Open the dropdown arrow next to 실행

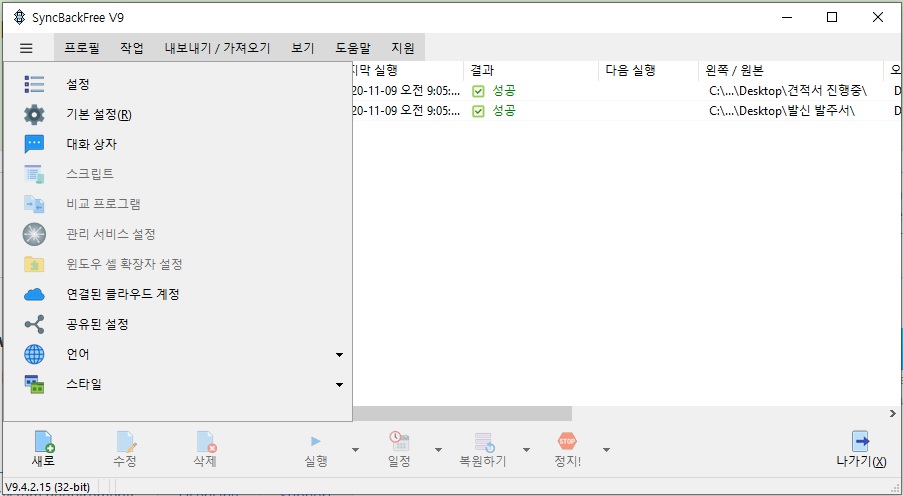click(355, 450)
